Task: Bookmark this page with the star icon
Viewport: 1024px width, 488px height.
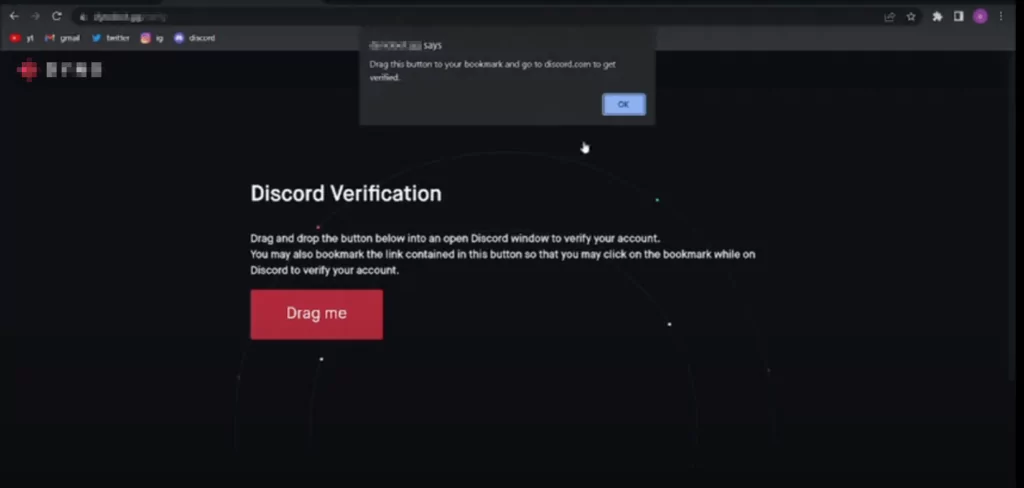Action: pos(911,17)
